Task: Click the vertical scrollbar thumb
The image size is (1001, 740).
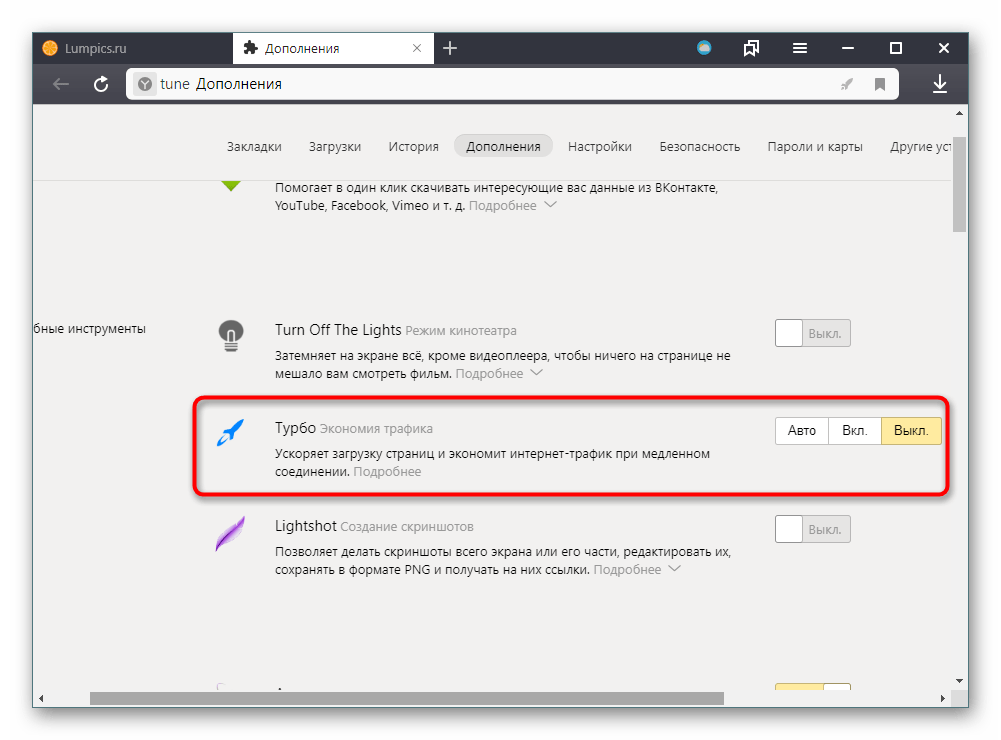Action: pos(959,185)
